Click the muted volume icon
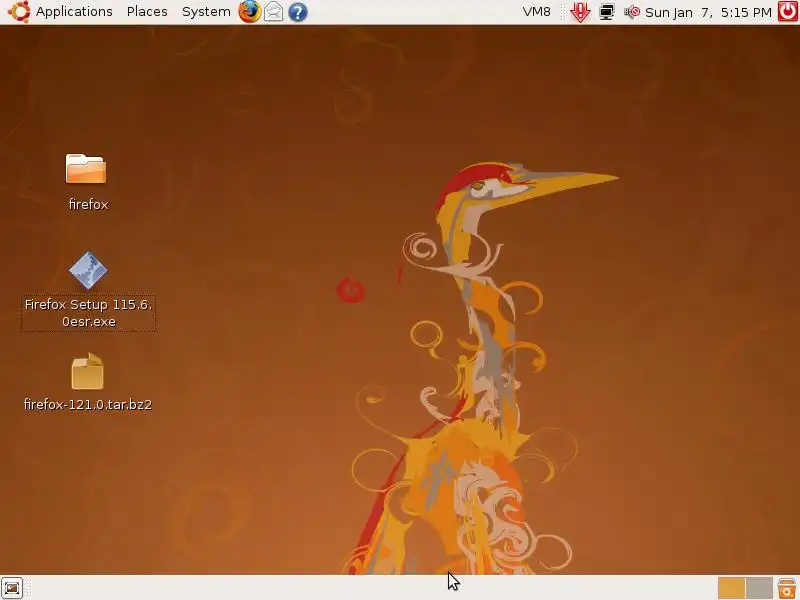The width and height of the screenshot is (800, 600). [632, 12]
